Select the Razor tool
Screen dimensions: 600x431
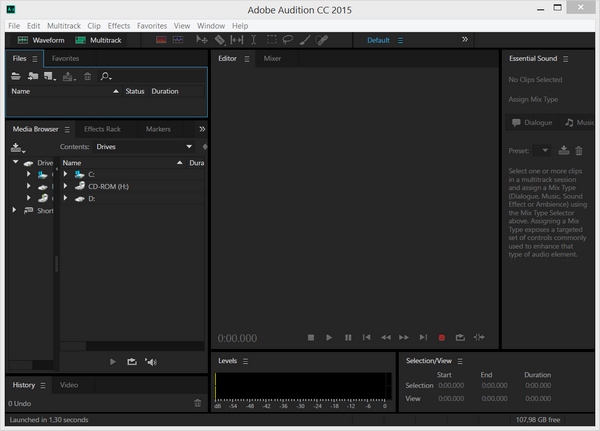tap(220, 40)
